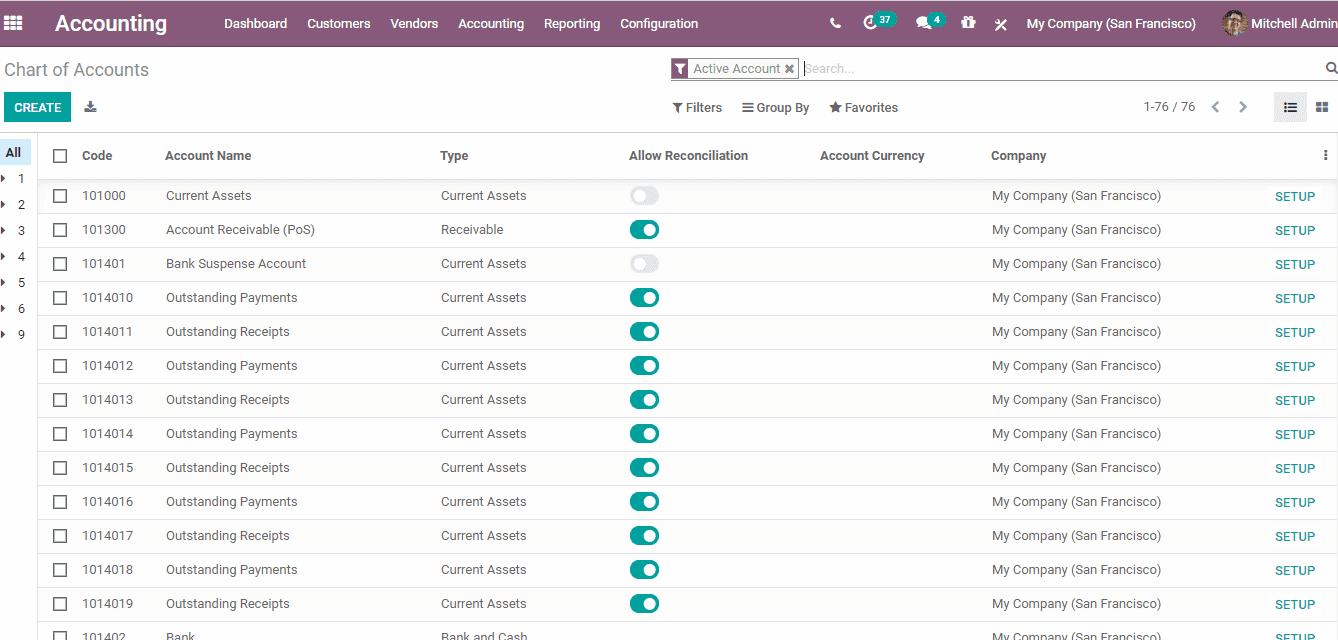The height and width of the screenshot is (640, 1338).
Task: Click into the Search input field
Action: pos(1060,69)
